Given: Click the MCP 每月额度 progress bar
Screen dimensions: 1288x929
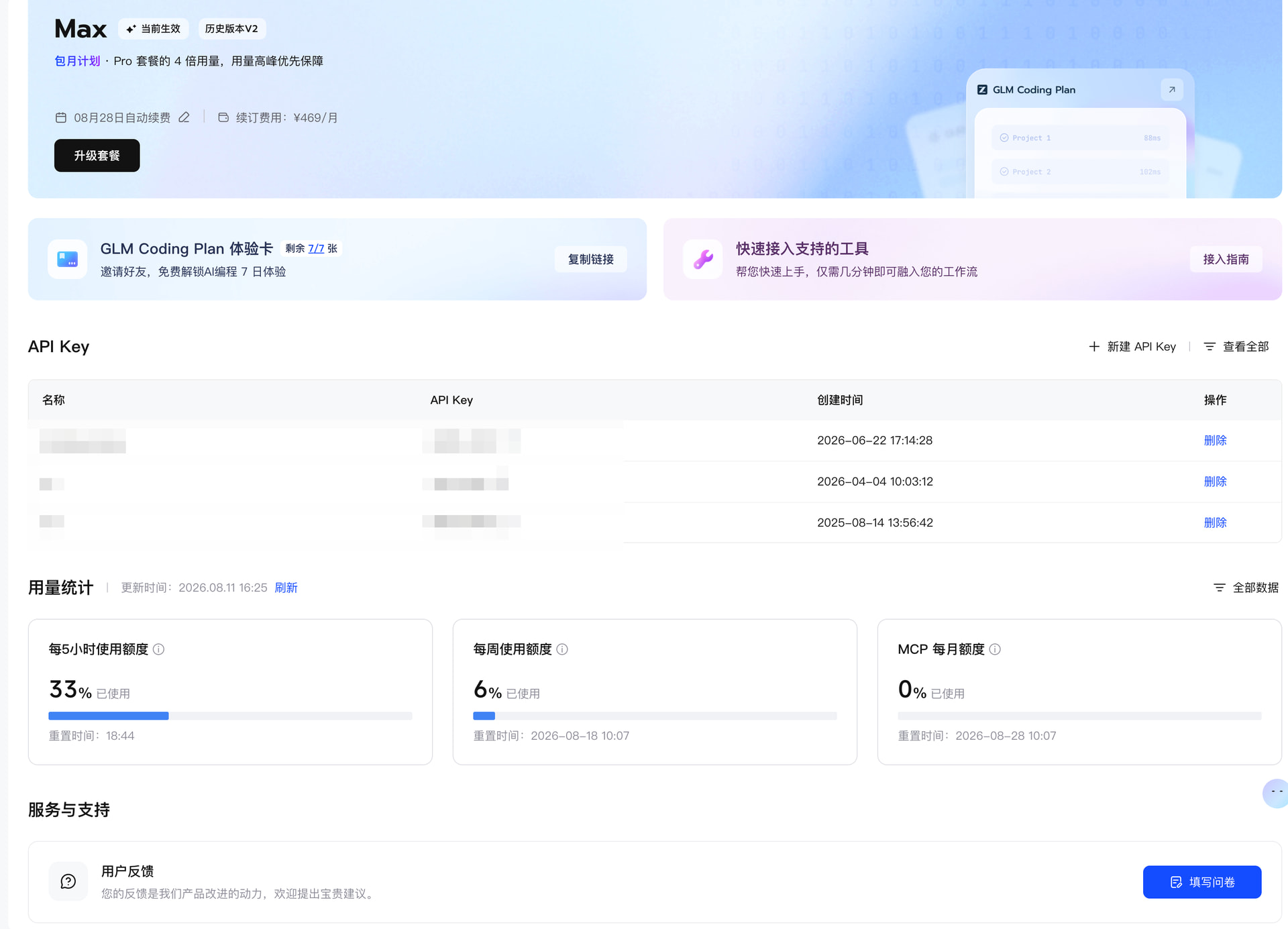Looking at the screenshot, I should (x=1079, y=716).
